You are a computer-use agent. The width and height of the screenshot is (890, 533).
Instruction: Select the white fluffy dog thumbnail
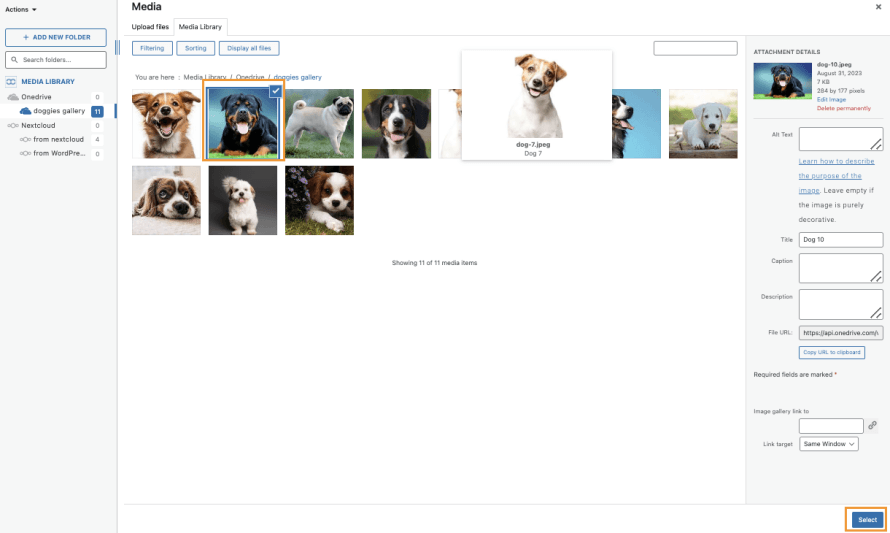pos(243,200)
